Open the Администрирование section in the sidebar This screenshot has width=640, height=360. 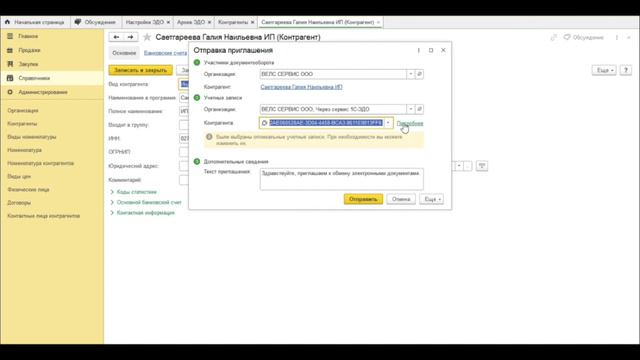(43, 92)
